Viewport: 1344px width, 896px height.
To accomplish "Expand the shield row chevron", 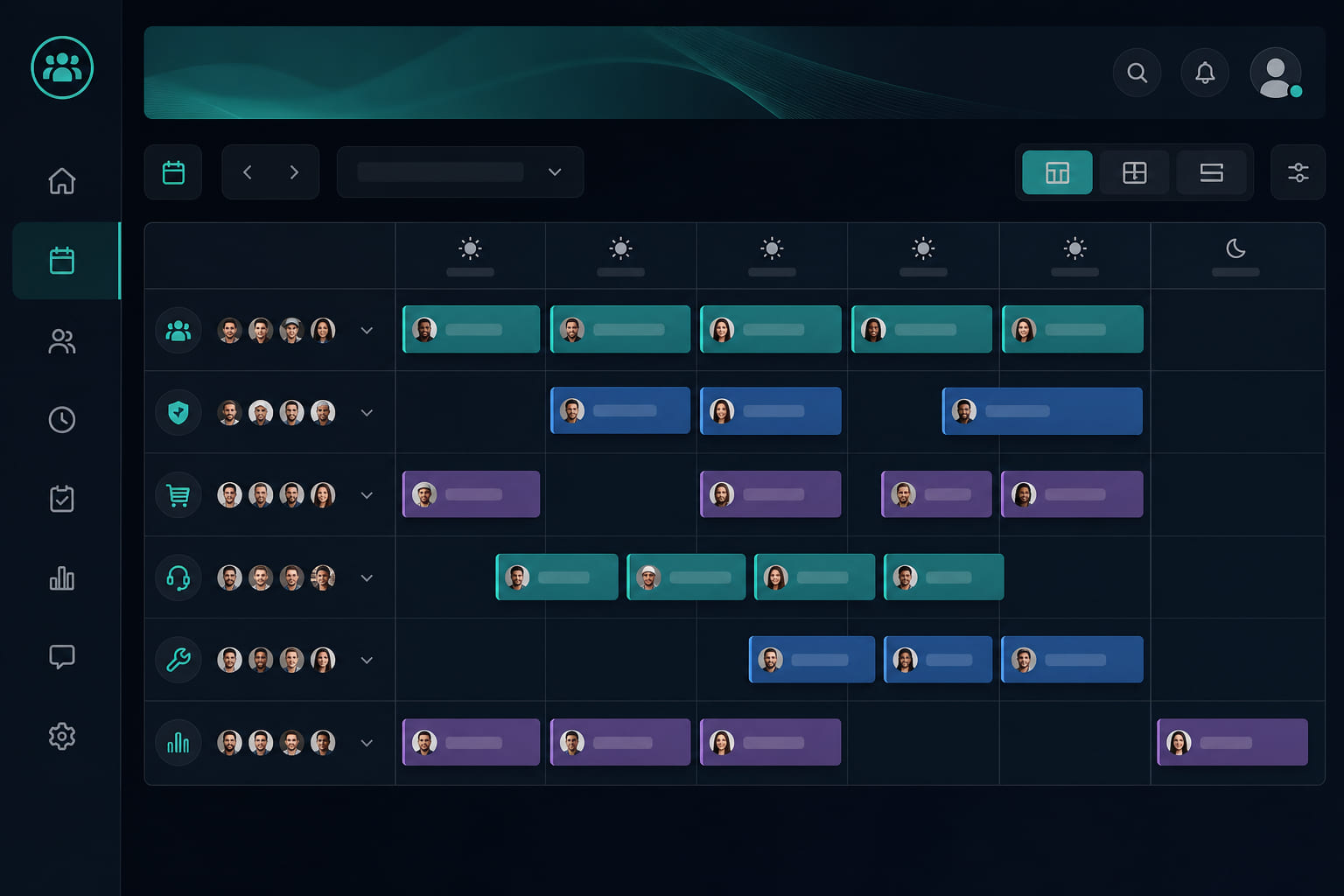I will (367, 413).
